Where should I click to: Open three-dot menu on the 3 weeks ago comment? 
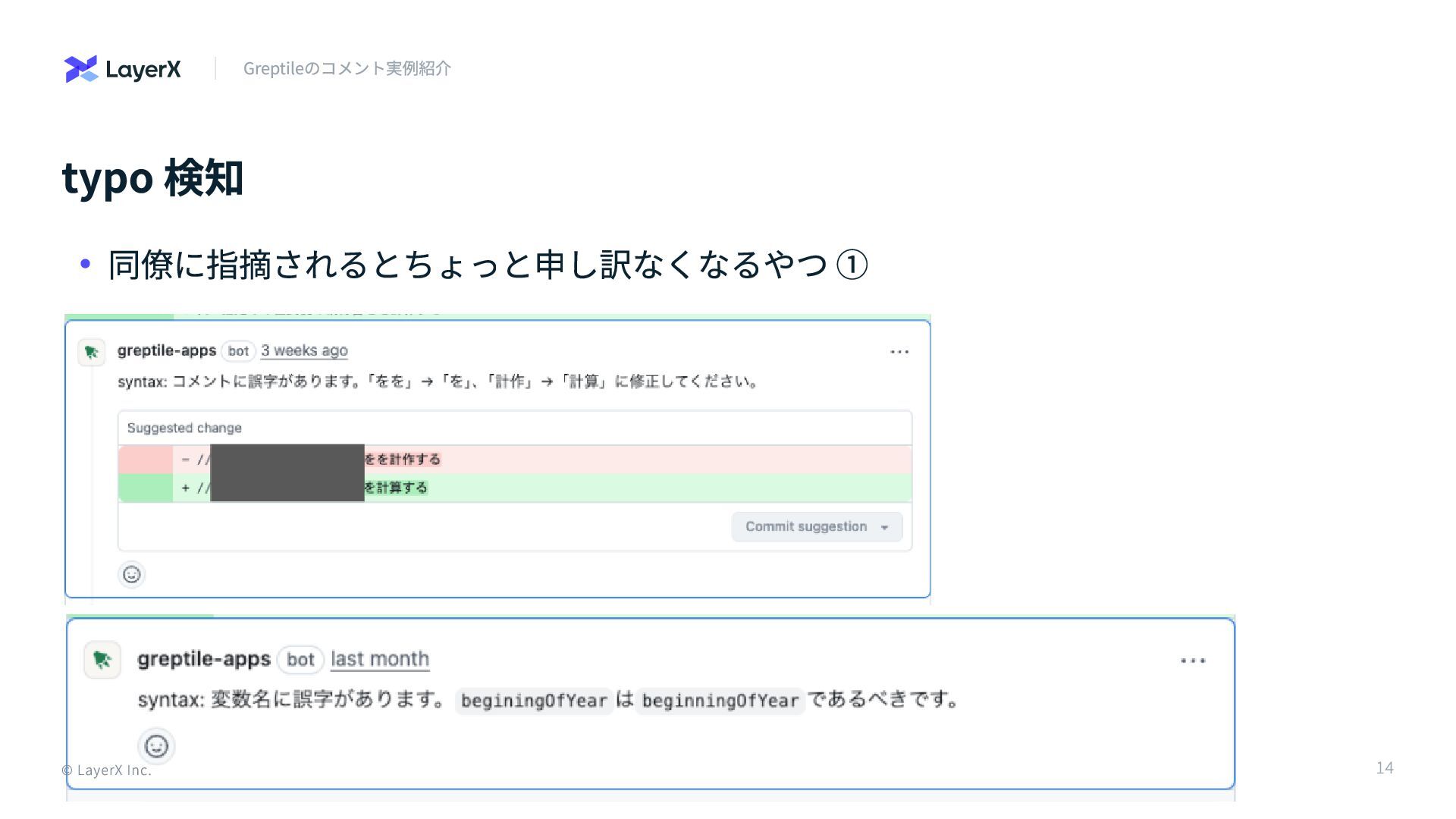coord(899,352)
